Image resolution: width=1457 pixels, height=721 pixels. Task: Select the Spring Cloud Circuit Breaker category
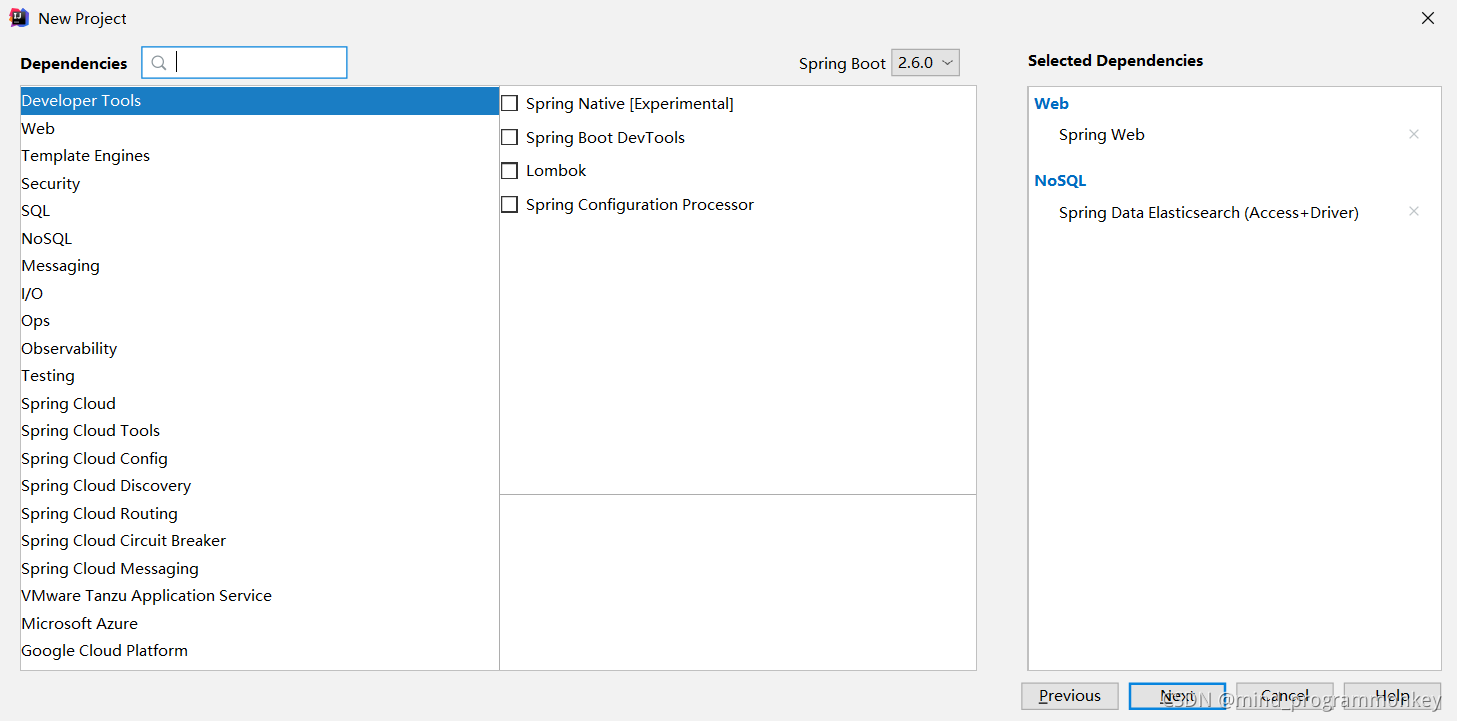tap(260, 541)
